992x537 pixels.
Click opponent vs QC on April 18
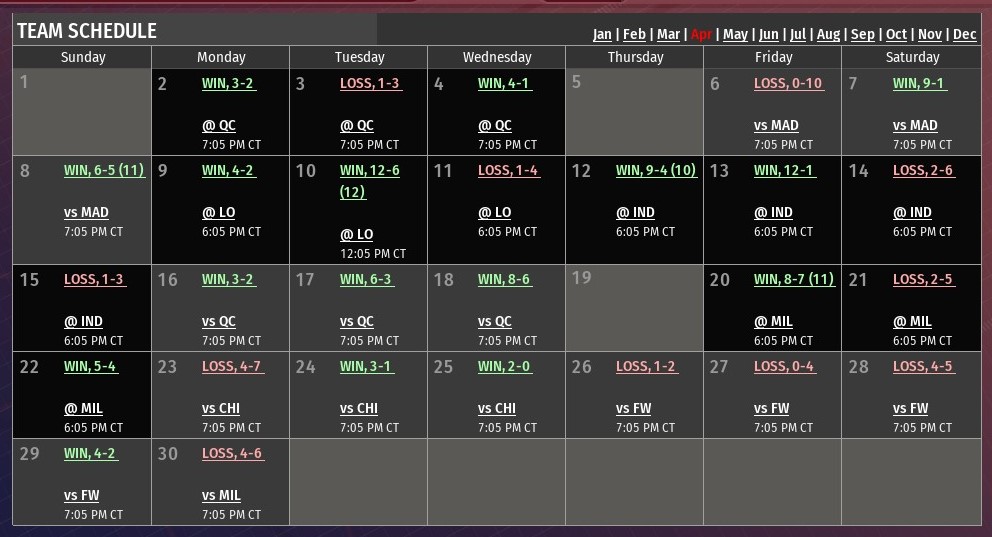pos(495,321)
